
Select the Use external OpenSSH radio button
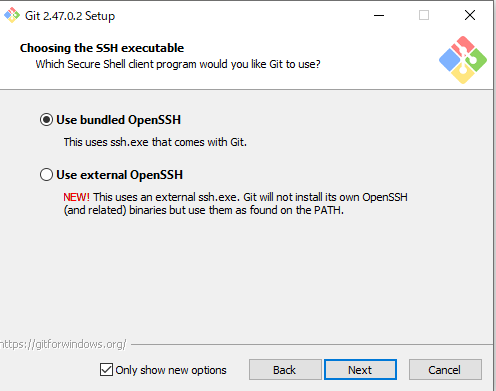tap(46, 175)
